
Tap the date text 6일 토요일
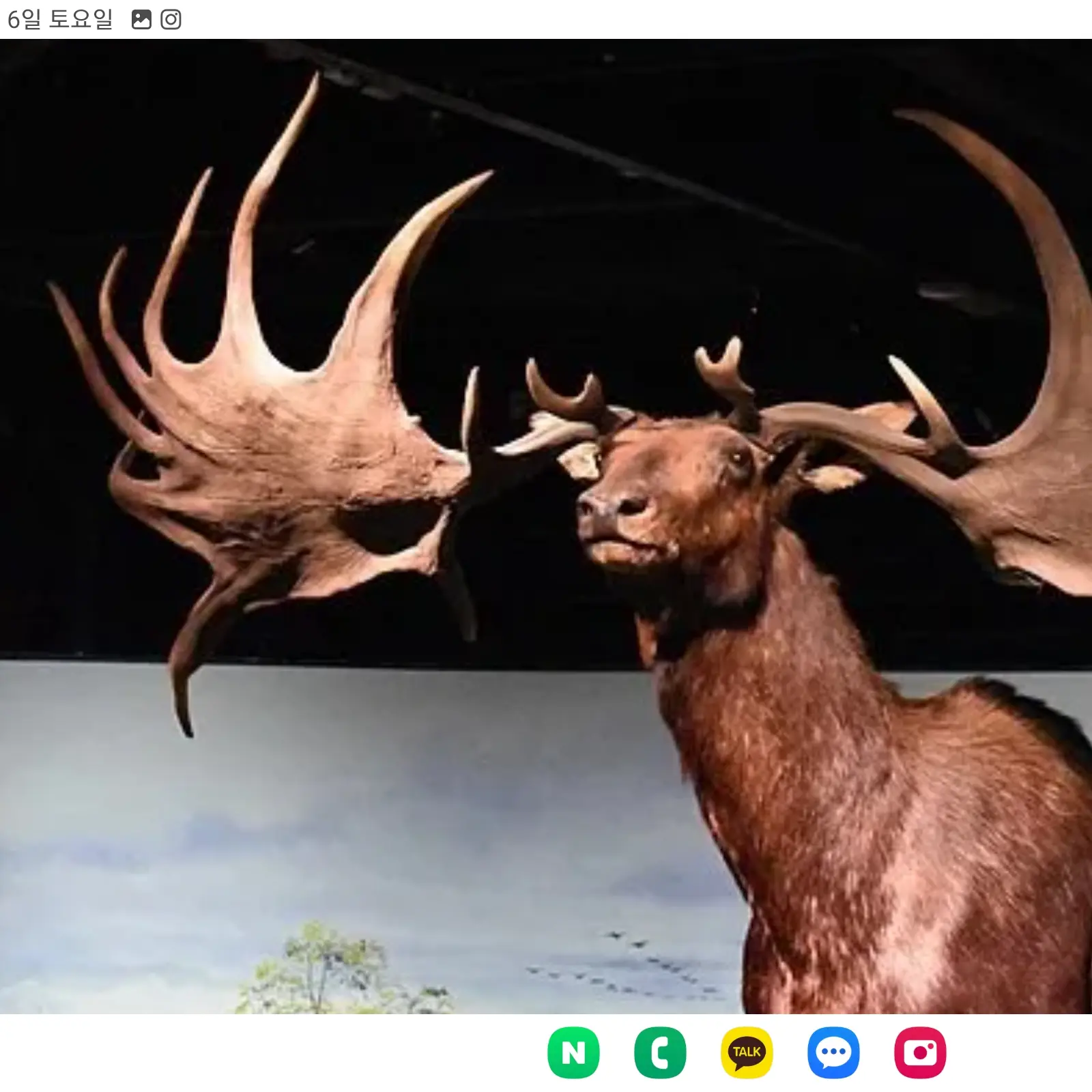click(x=60, y=19)
